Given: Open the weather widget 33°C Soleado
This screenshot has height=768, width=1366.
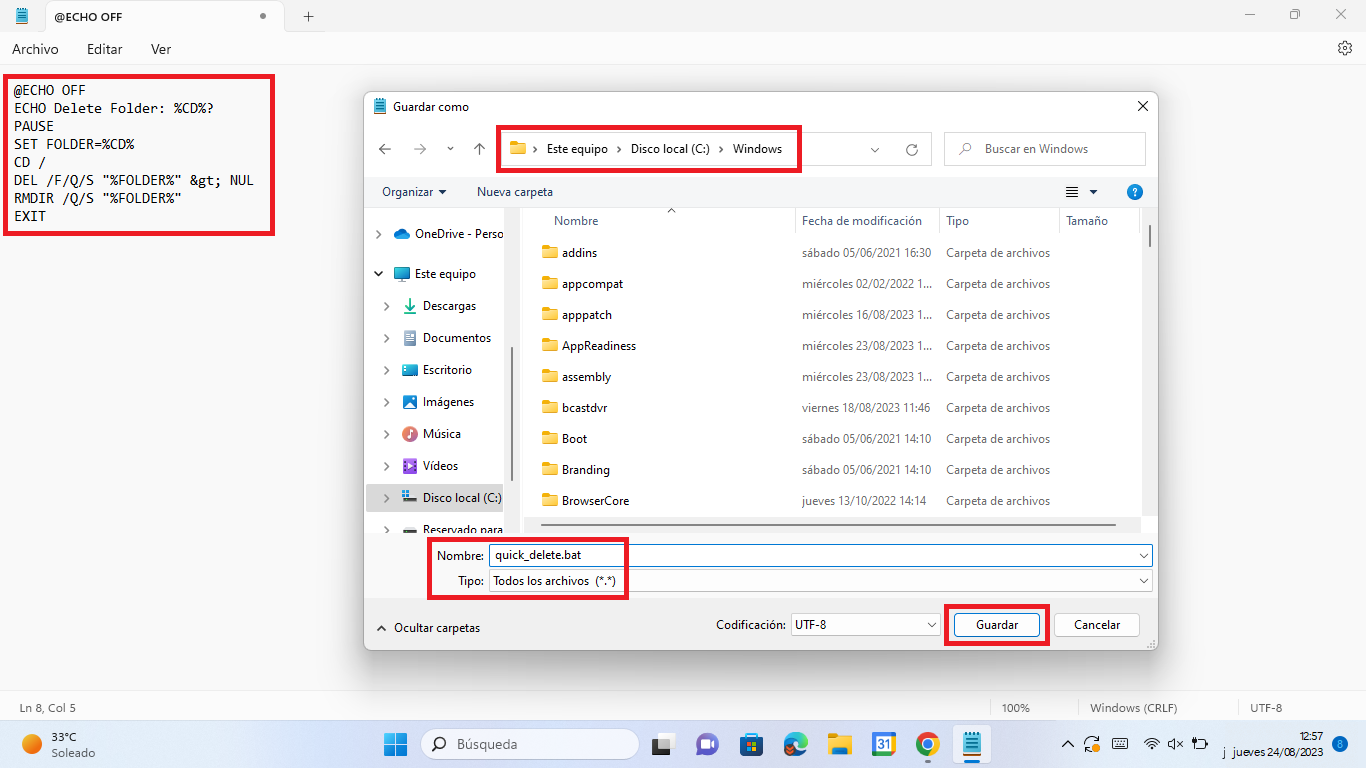Looking at the screenshot, I should pyautogui.click(x=60, y=744).
